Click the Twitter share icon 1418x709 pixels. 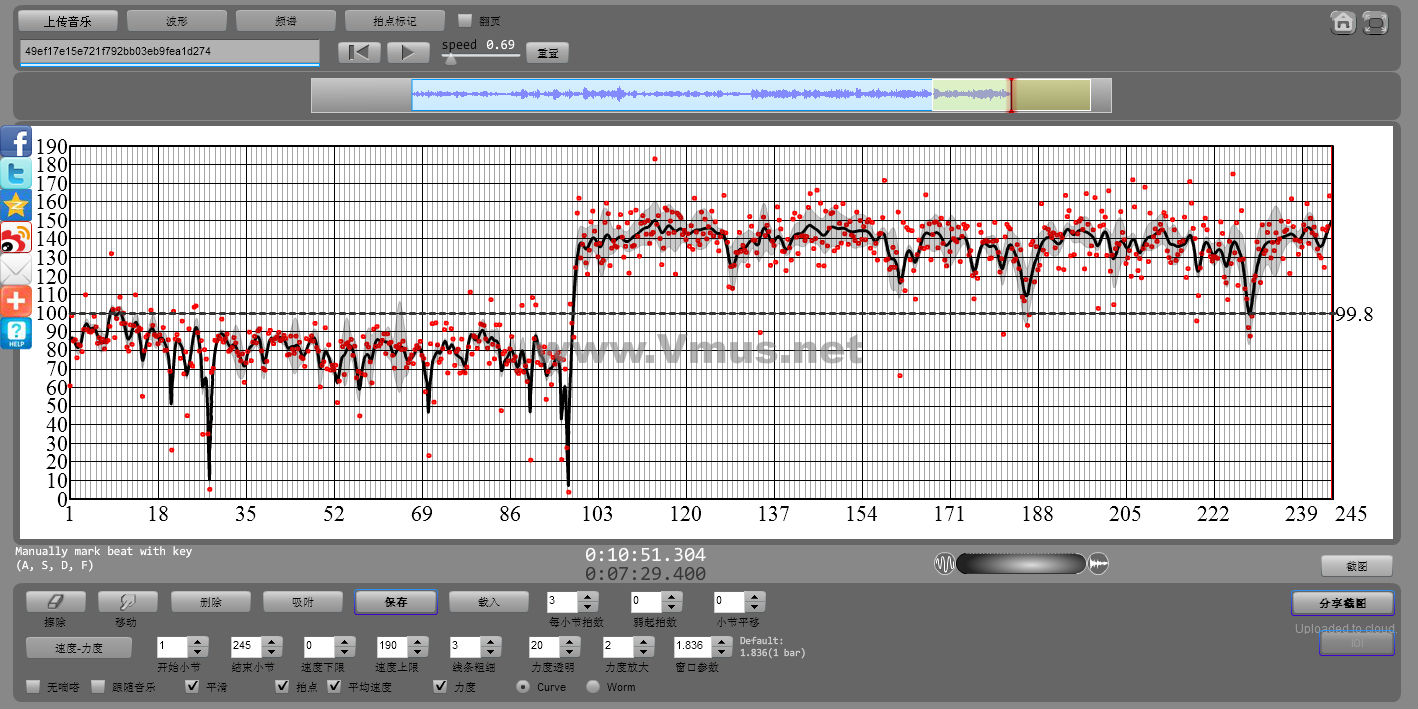[x=16, y=174]
